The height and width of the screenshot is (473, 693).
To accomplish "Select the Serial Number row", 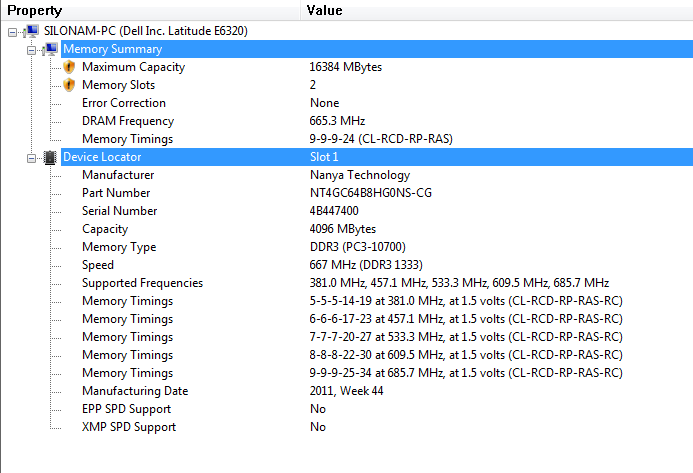I will pos(377,211).
